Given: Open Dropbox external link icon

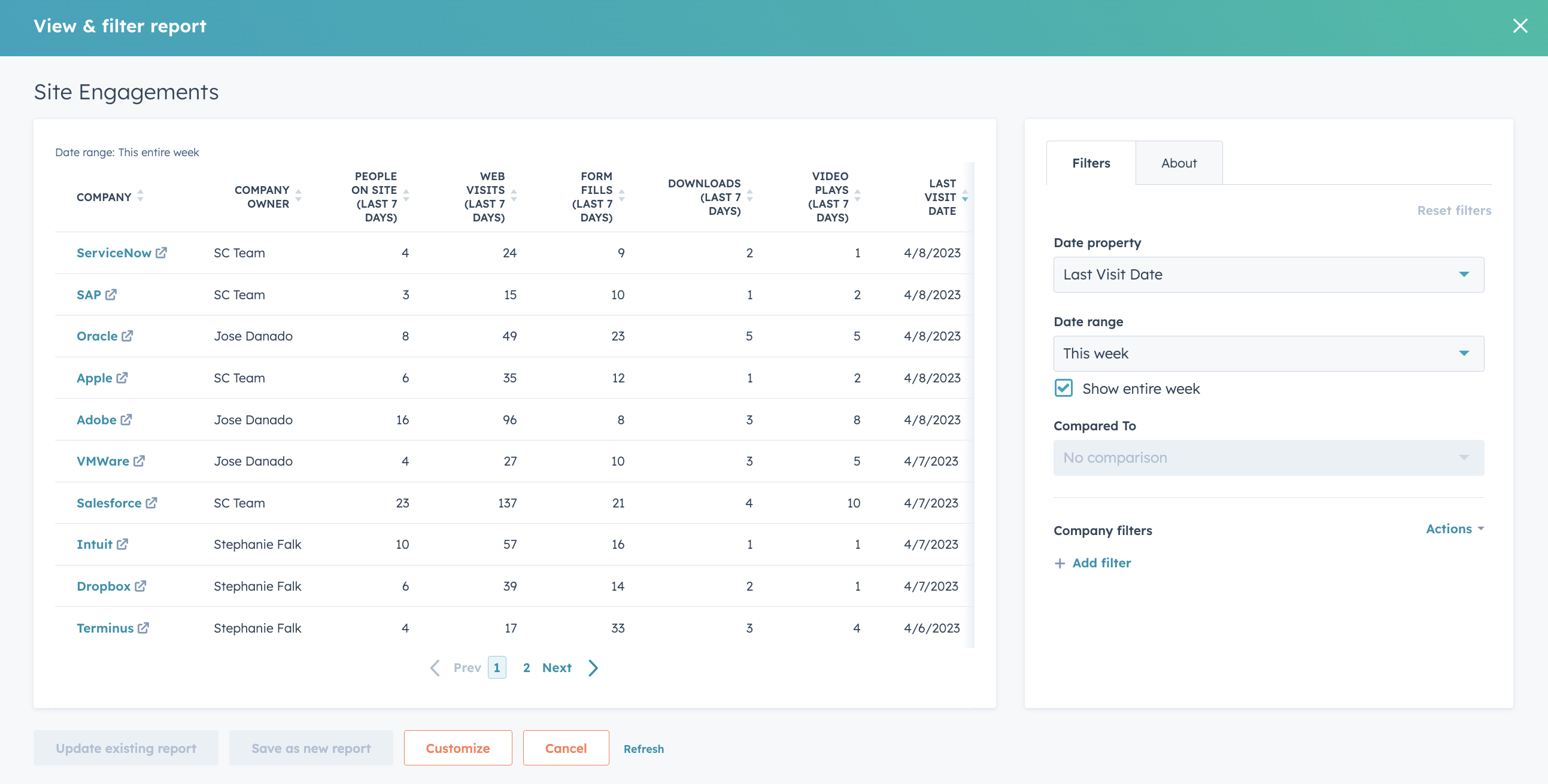Looking at the screenshot, I should pyautogui.click(x=140, y=587).
